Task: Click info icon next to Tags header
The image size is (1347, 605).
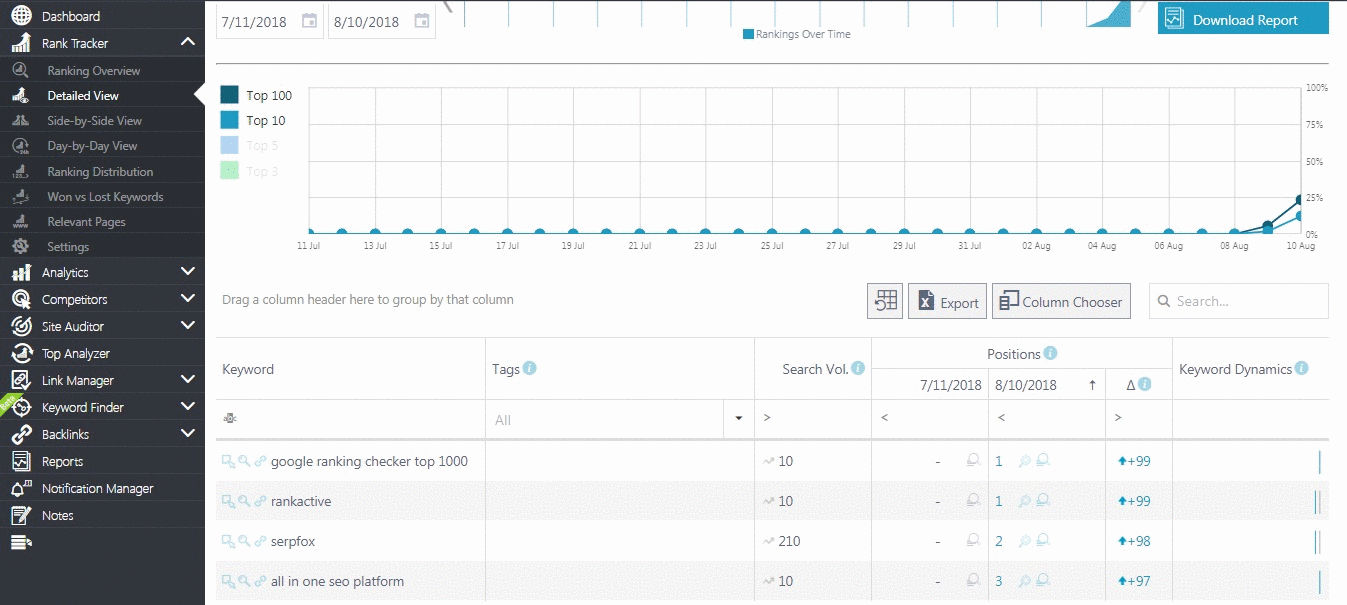Action: 530,368
